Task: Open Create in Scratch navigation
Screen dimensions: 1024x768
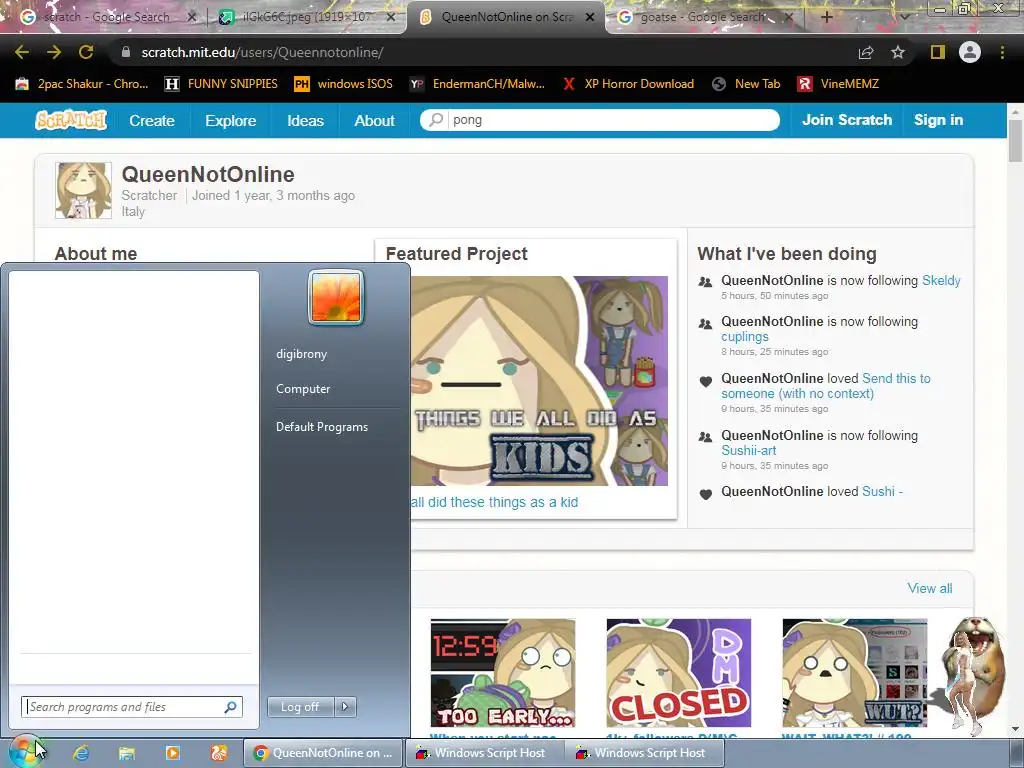Action: click(x=152, y=120)
